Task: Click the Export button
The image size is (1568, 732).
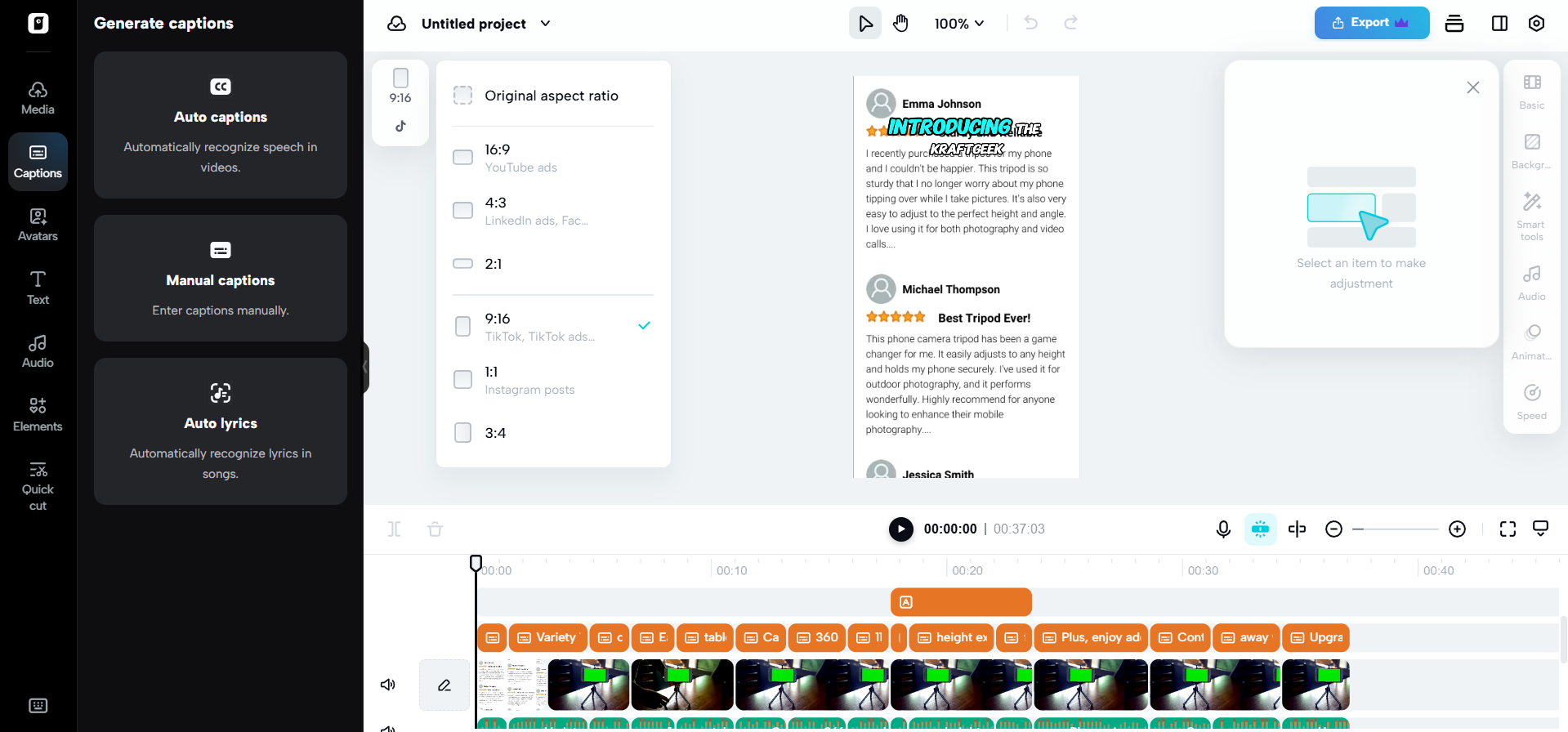Action: coord(1372,23)
